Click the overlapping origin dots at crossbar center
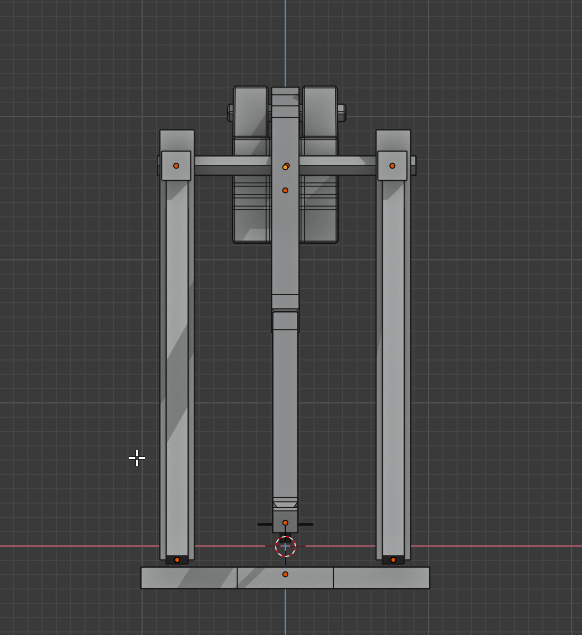 (x=286, y=166)
